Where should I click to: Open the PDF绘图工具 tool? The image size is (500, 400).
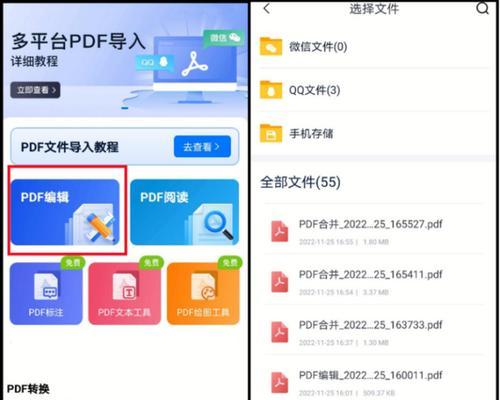203,293
